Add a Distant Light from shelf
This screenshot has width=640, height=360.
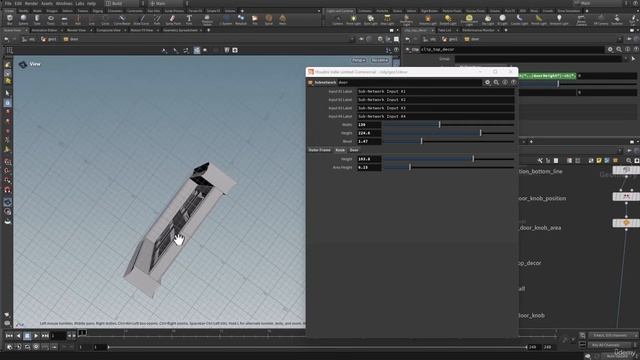(448, 20)
